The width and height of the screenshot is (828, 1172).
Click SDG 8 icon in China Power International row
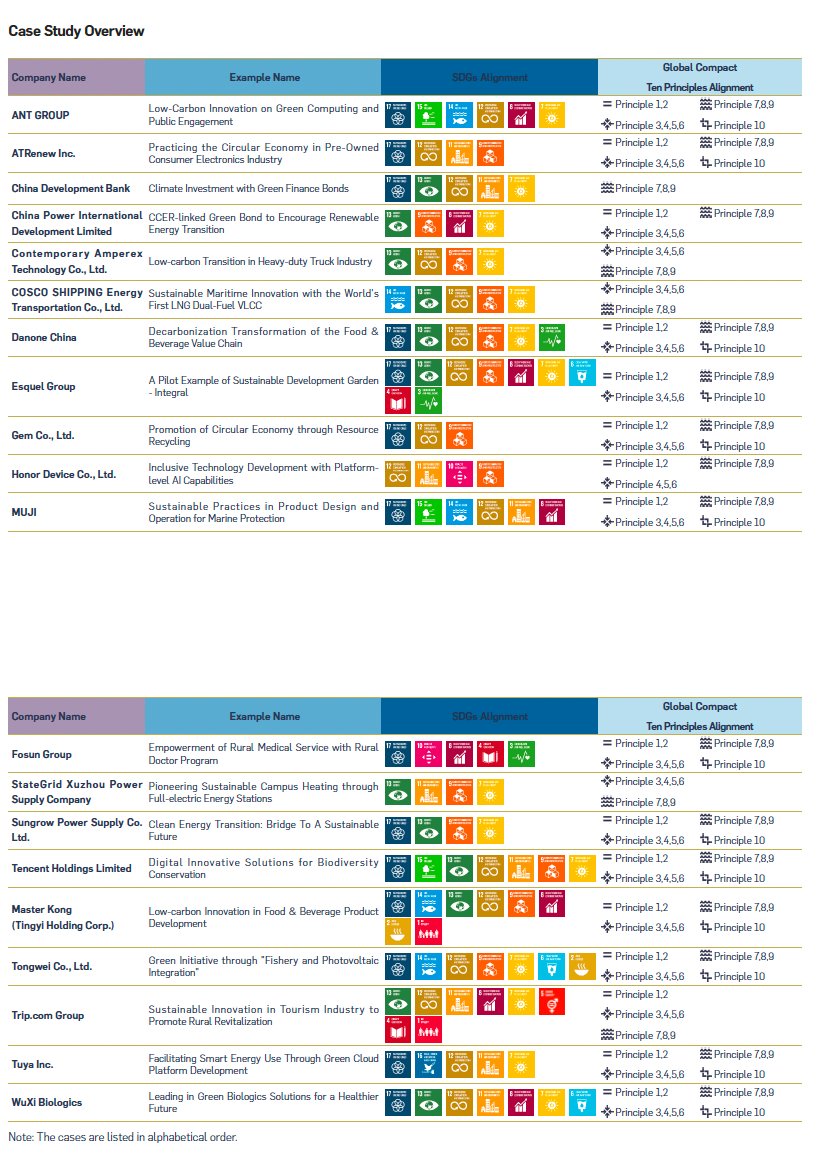(x=460, y=223)
